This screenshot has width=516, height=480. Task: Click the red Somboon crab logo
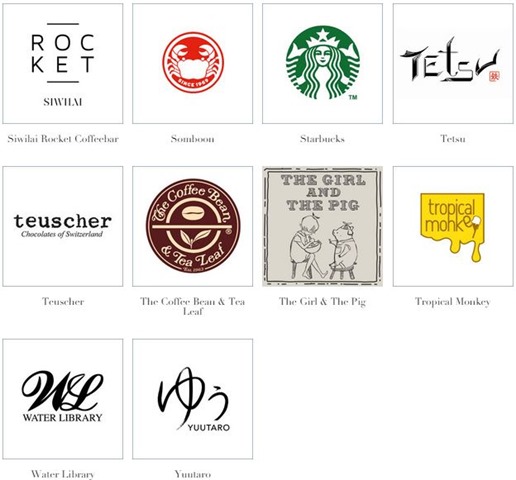pyautogui.click(x=193, y=64)
